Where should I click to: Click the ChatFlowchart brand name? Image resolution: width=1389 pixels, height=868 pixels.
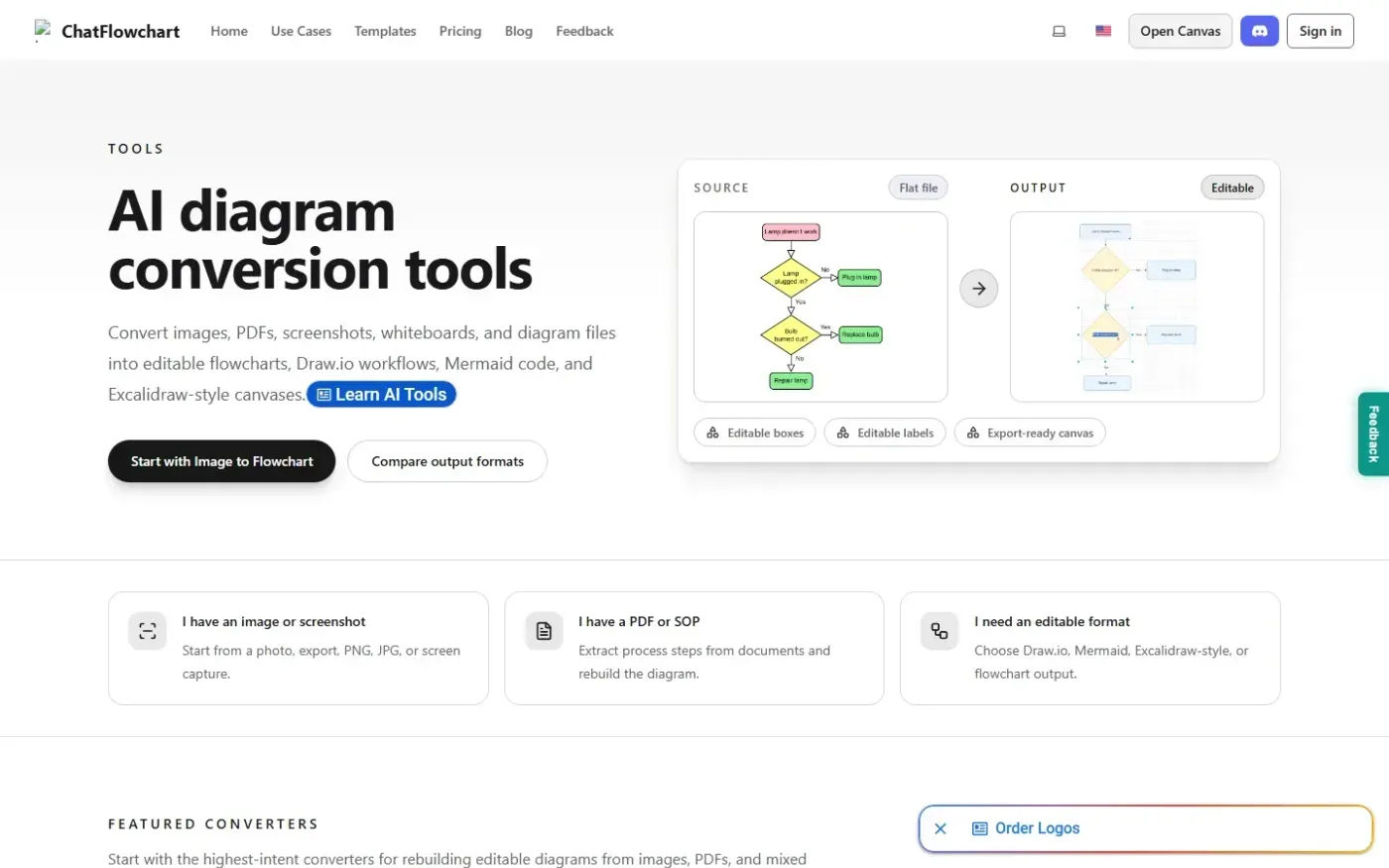click(121, 31)
